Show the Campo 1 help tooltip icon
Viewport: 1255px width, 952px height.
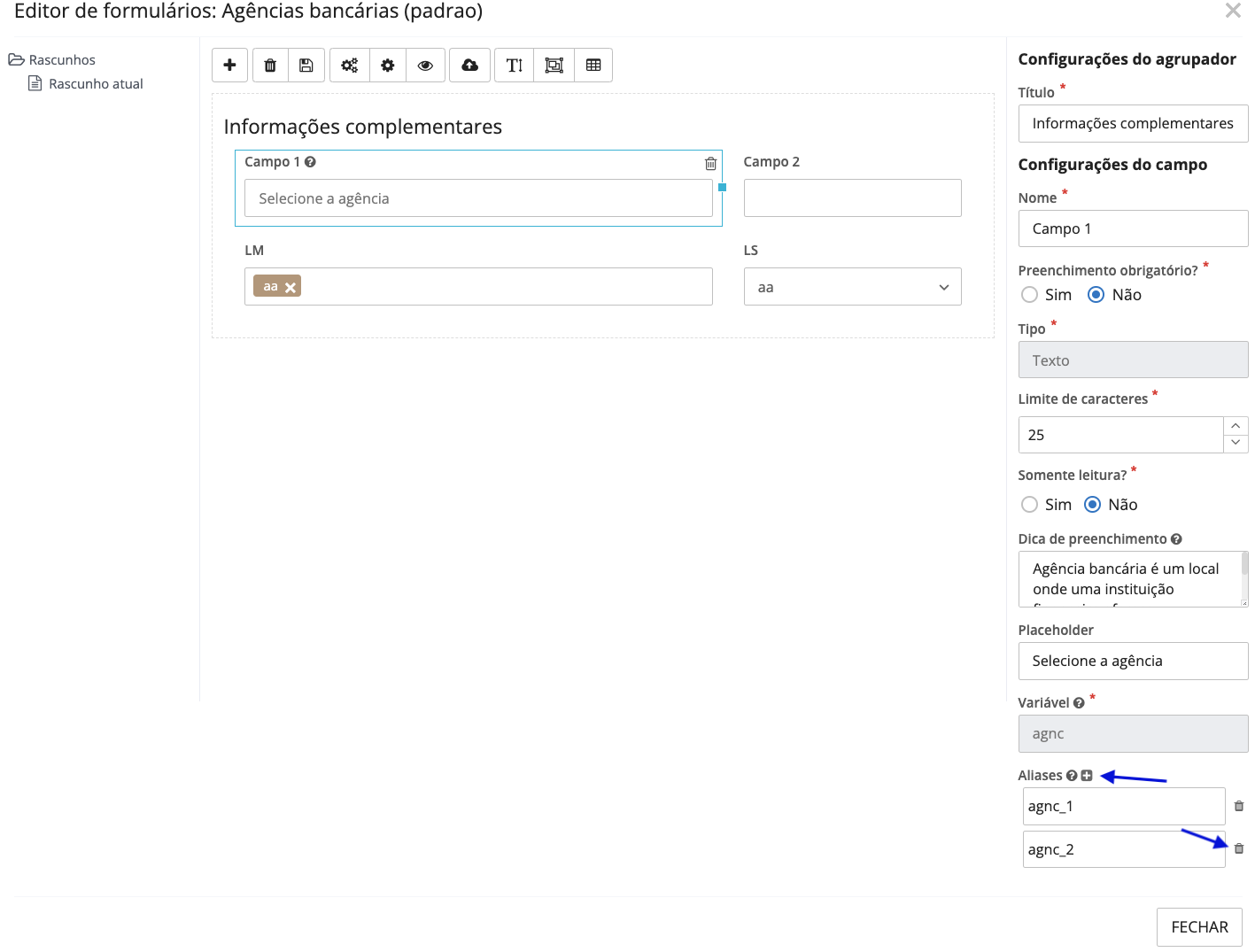(x=310, y=162)
